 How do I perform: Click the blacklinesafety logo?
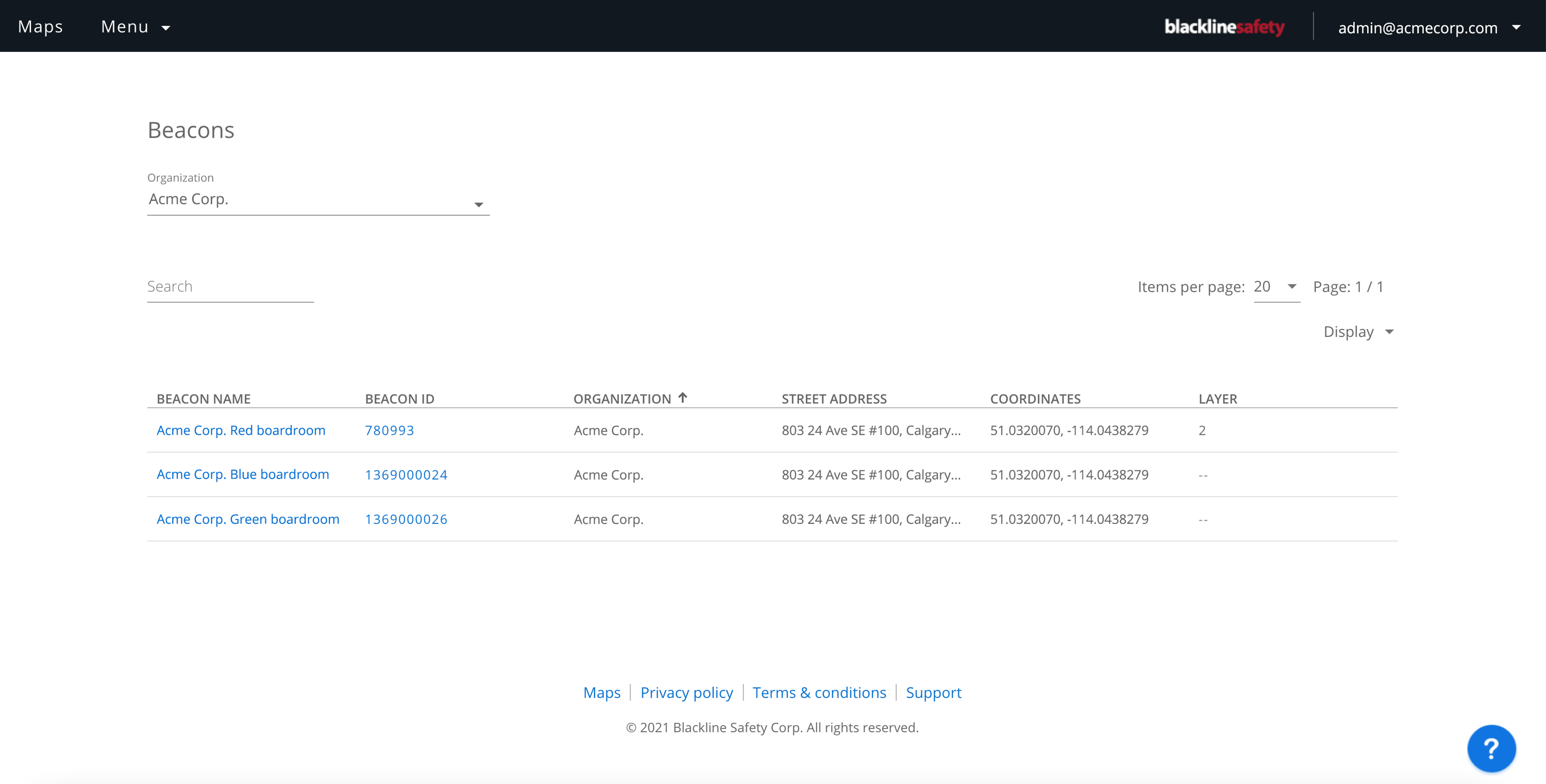coord(1225,26)
